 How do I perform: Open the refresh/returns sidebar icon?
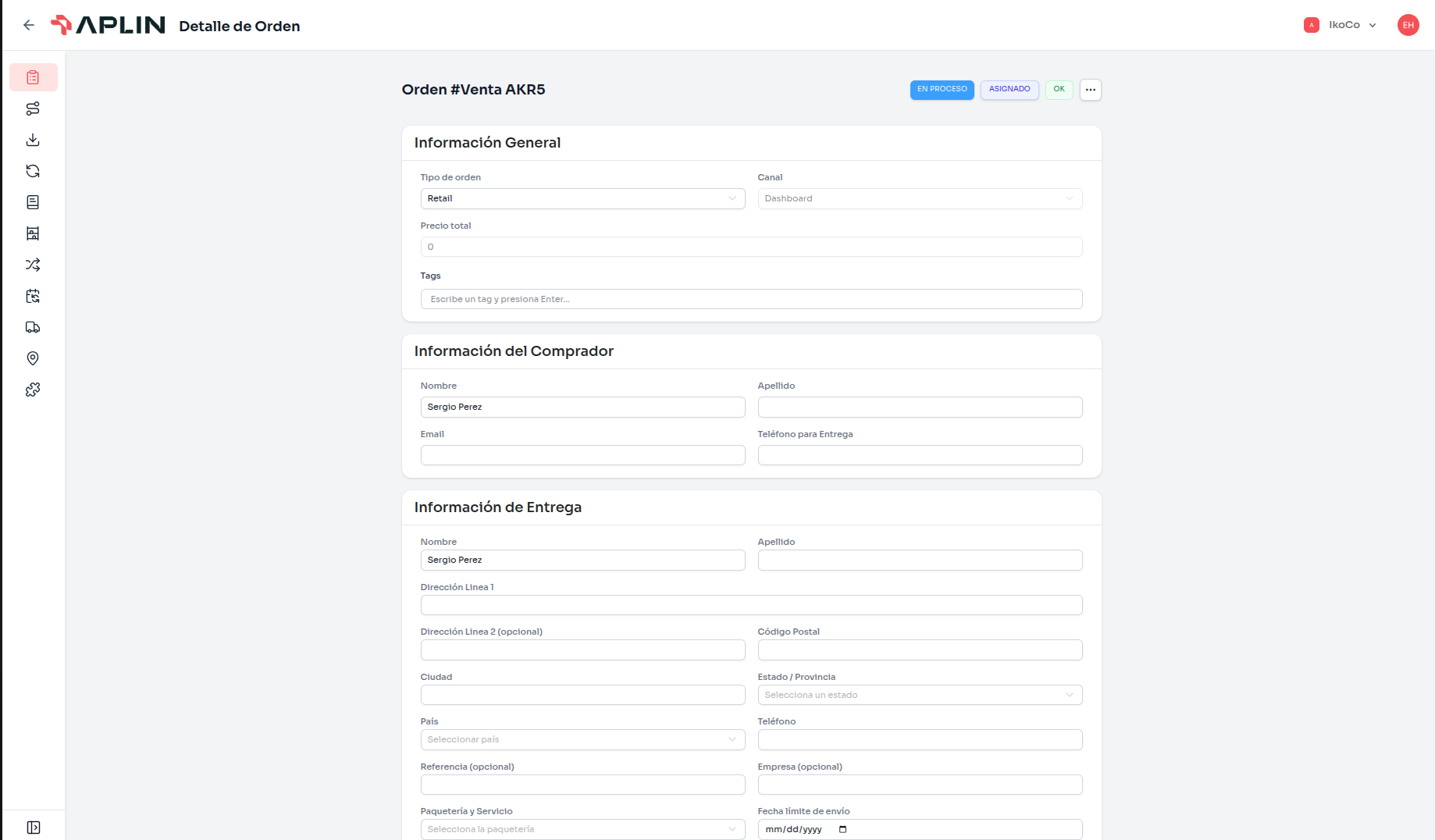pos(33,171)
